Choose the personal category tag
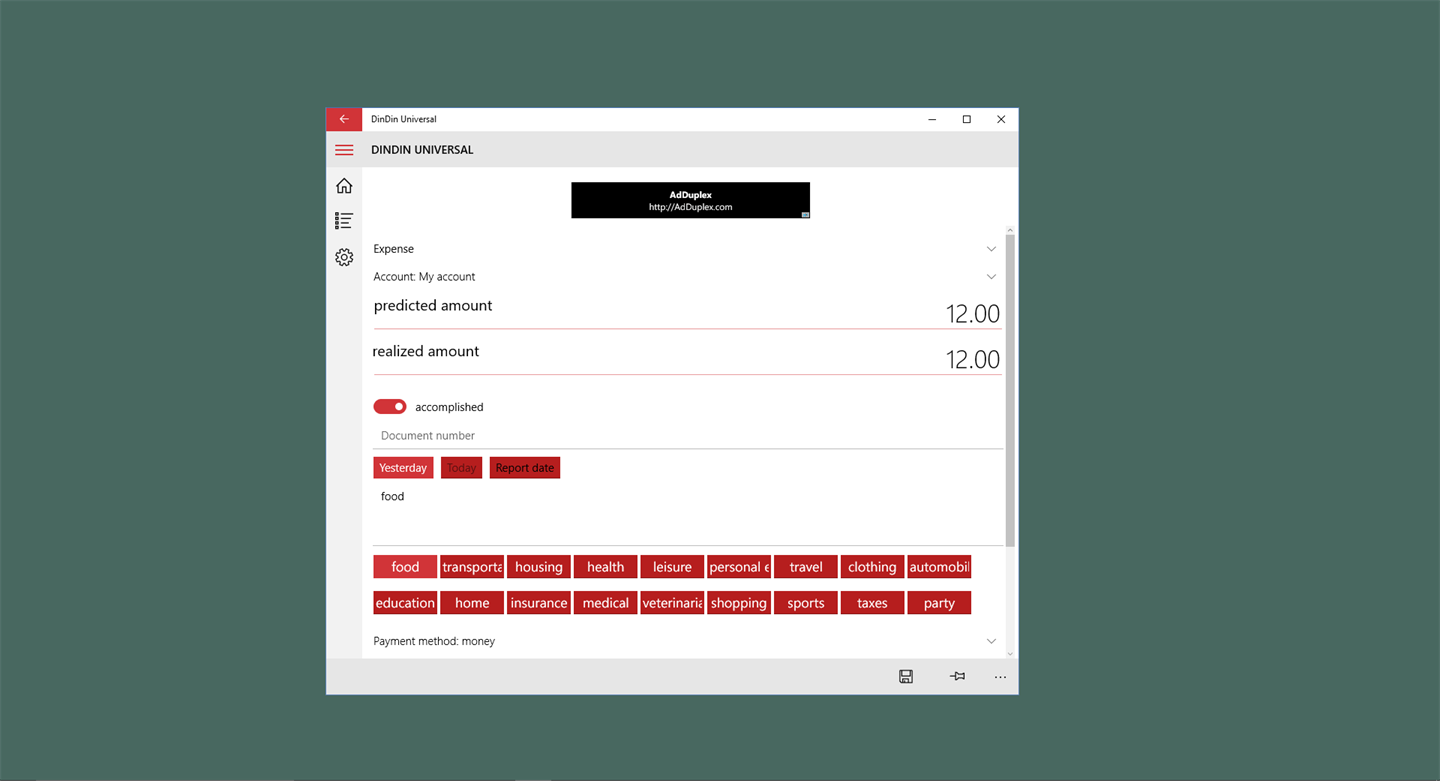Viewport: 1440px width, 781px height. point(739,567)
